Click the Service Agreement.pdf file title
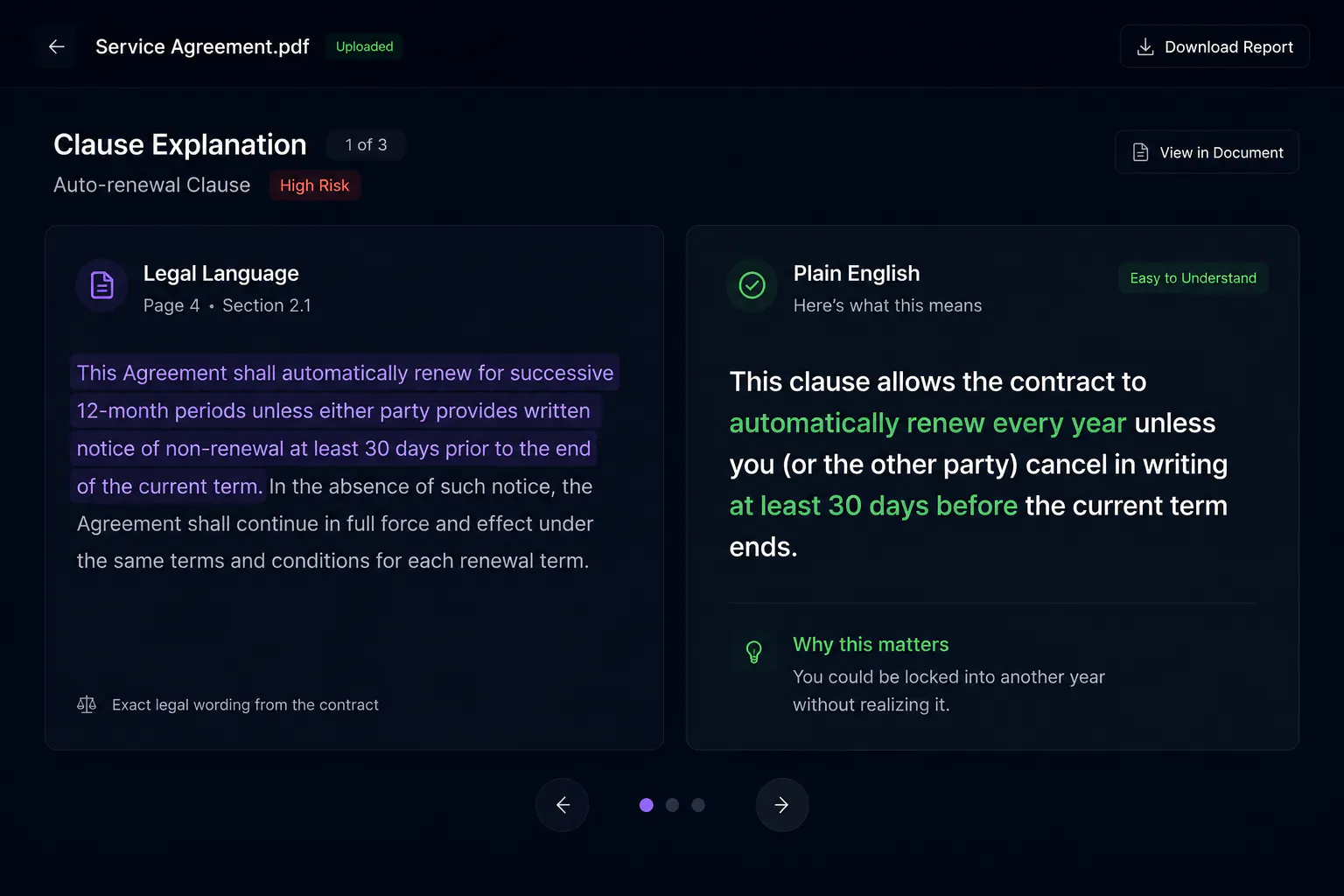Screen dimensions: 1344x896 tap(202, 46)
